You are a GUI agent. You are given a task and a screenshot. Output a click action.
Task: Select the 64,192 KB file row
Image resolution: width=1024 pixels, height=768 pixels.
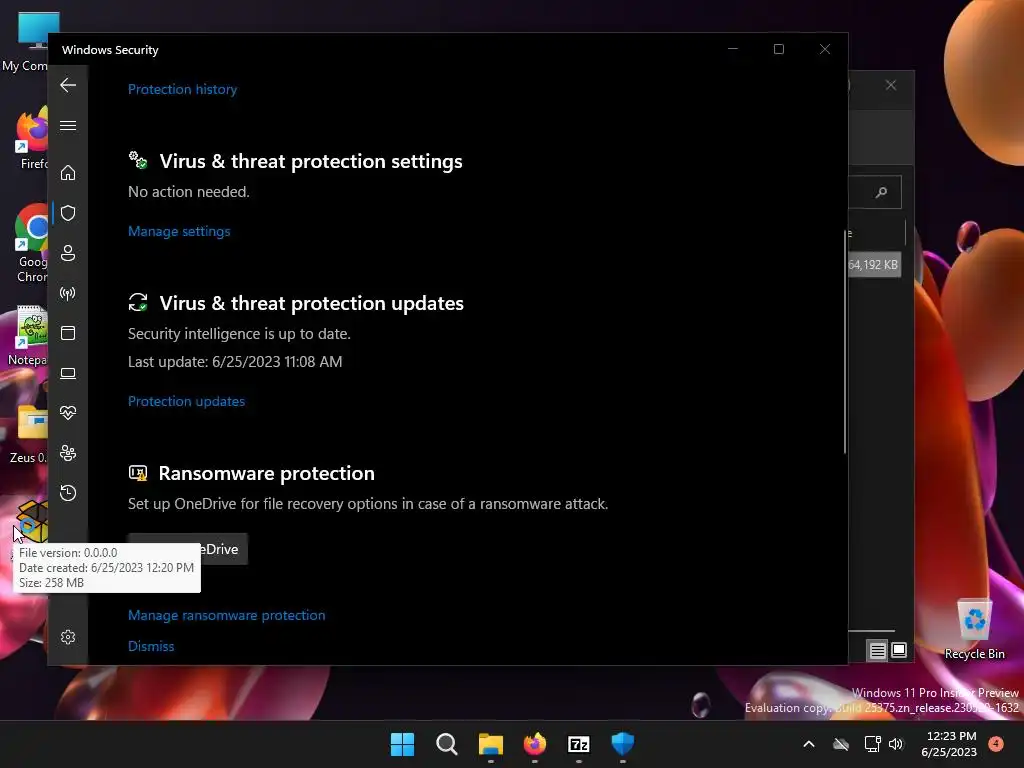pyautogui.click(x=874, y=265)
